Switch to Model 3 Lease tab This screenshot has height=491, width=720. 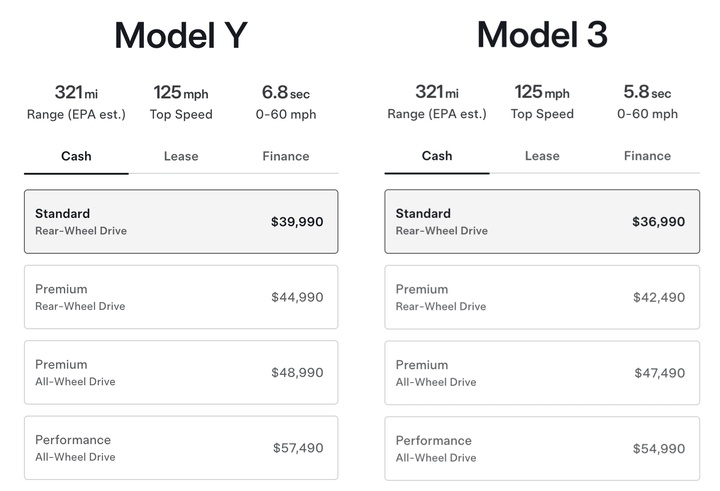click(542, 156)
